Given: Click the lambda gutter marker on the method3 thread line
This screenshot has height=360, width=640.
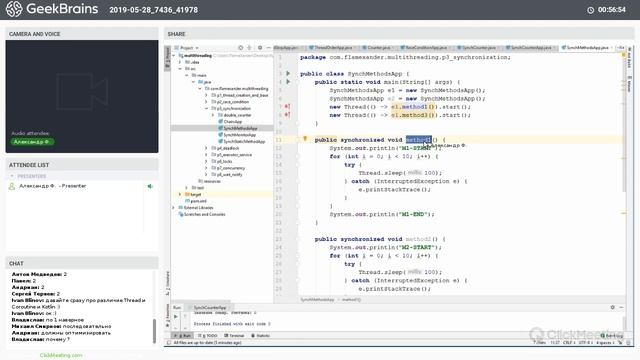Looking at the screenshot, I should (287, 115).
